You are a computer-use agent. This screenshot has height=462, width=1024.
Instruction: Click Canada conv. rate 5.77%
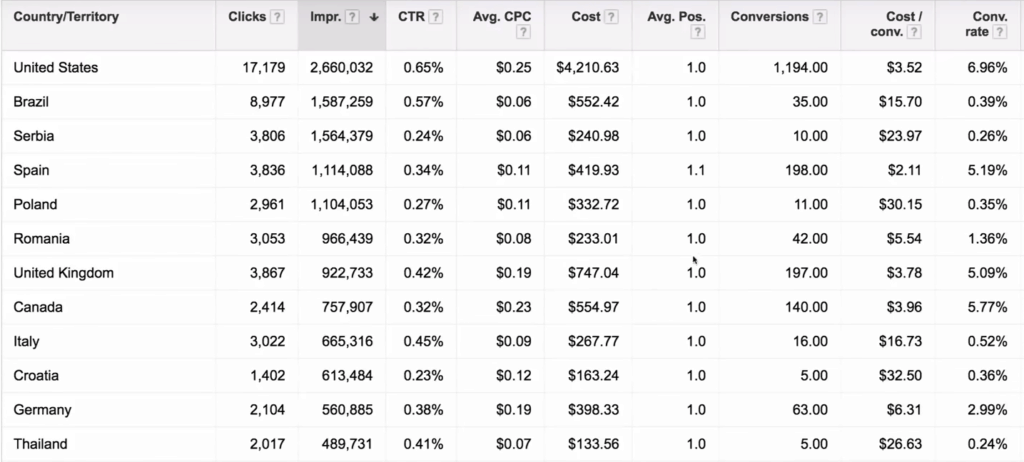point(988,307)
